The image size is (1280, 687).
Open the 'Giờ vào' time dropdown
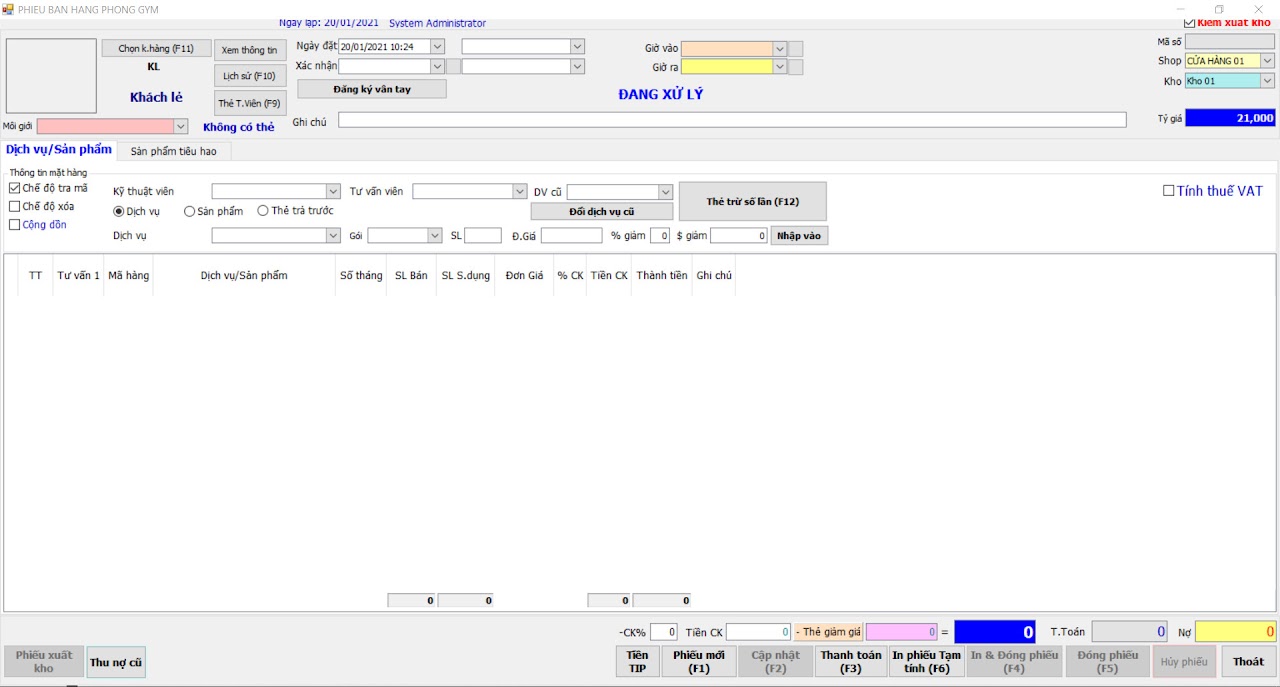(780, 48)
